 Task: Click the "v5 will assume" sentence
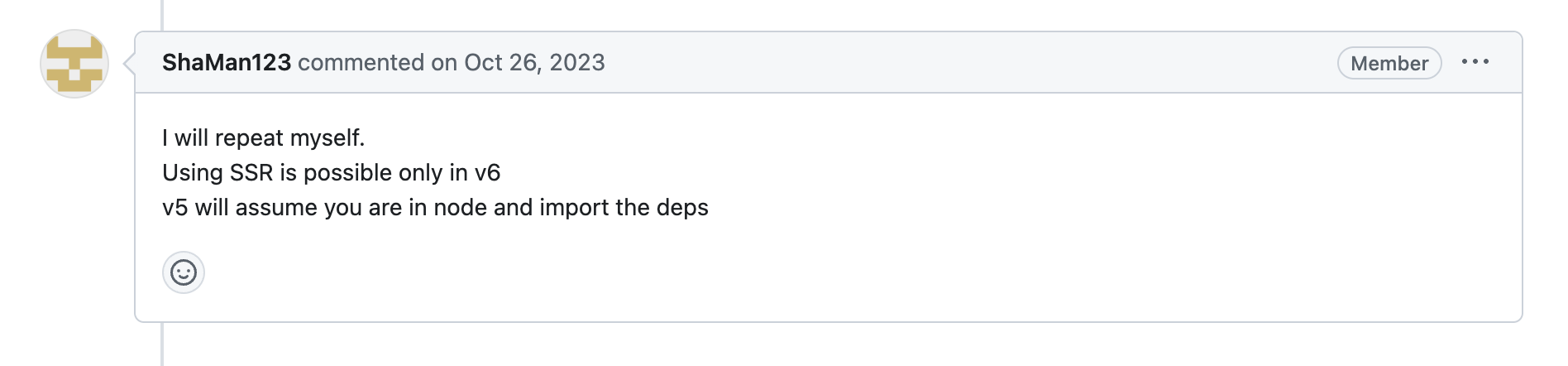click(434, 207)
